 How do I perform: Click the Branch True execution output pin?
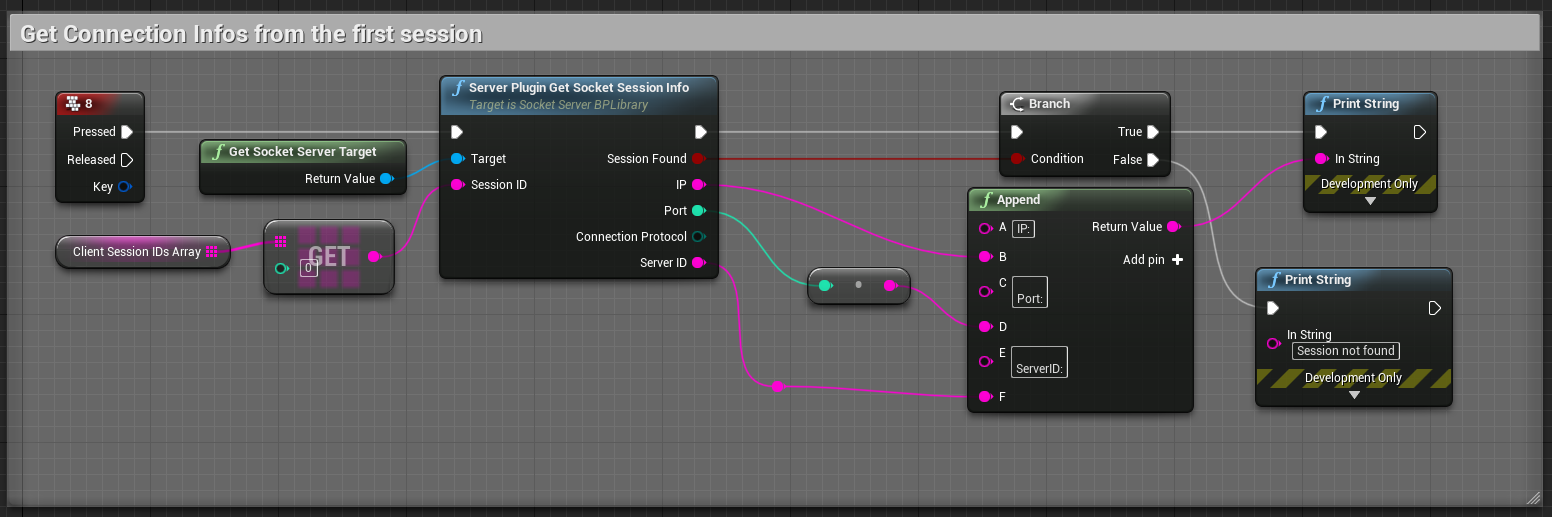[x=1153, y=132]
